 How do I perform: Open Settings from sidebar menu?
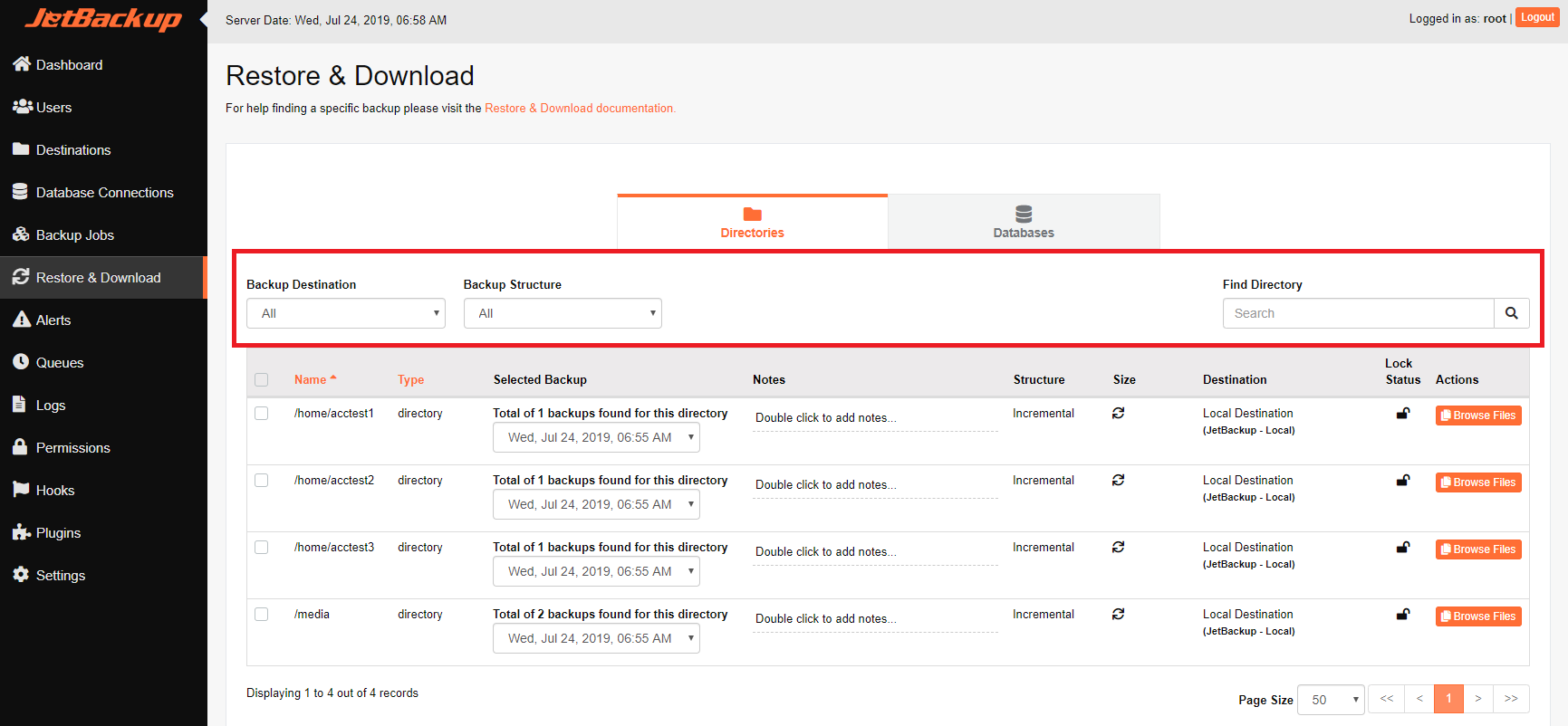(103, 575)
